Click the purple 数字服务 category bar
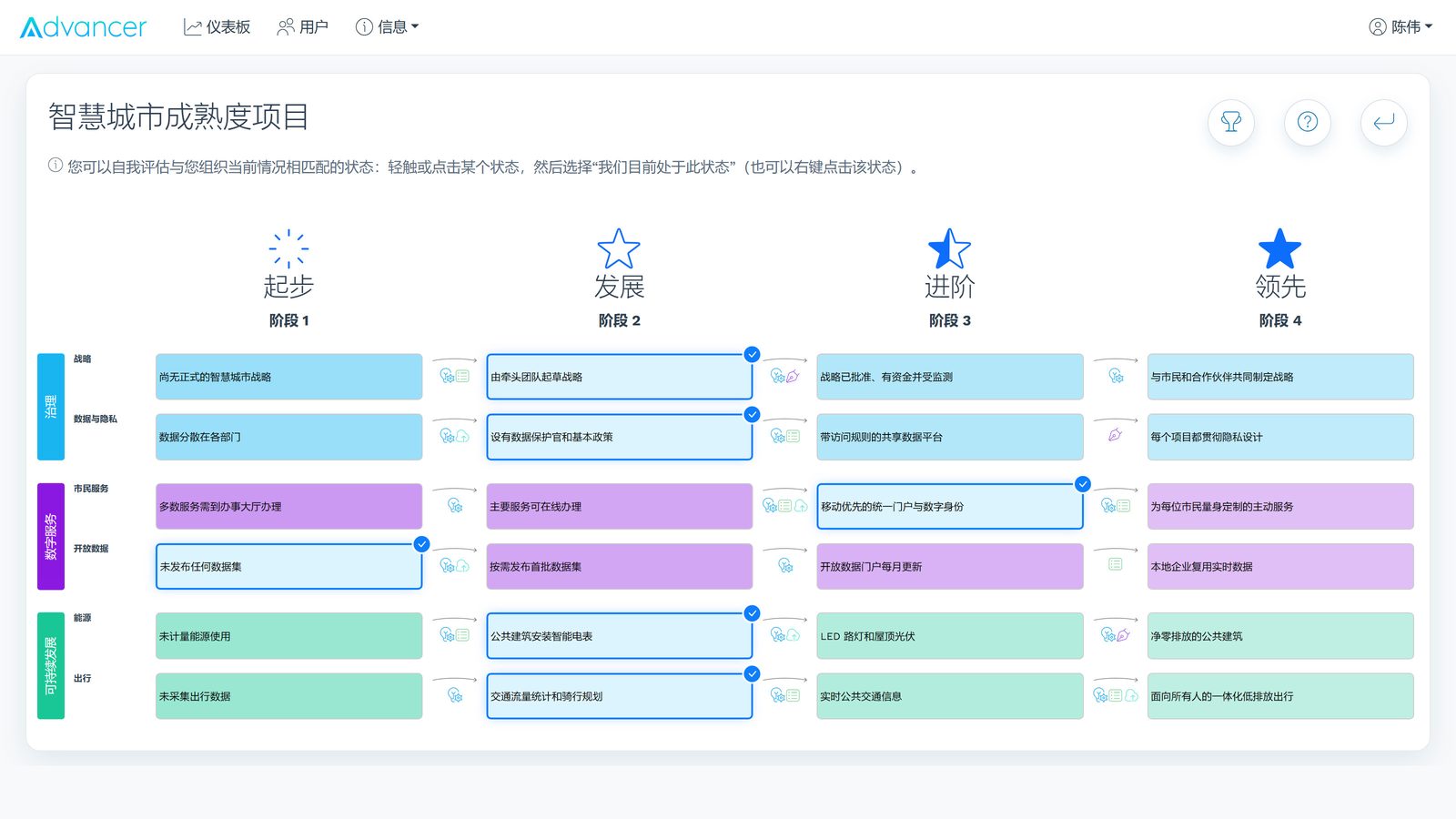Viewport: 1456px width, 819px height. (51, 536)
